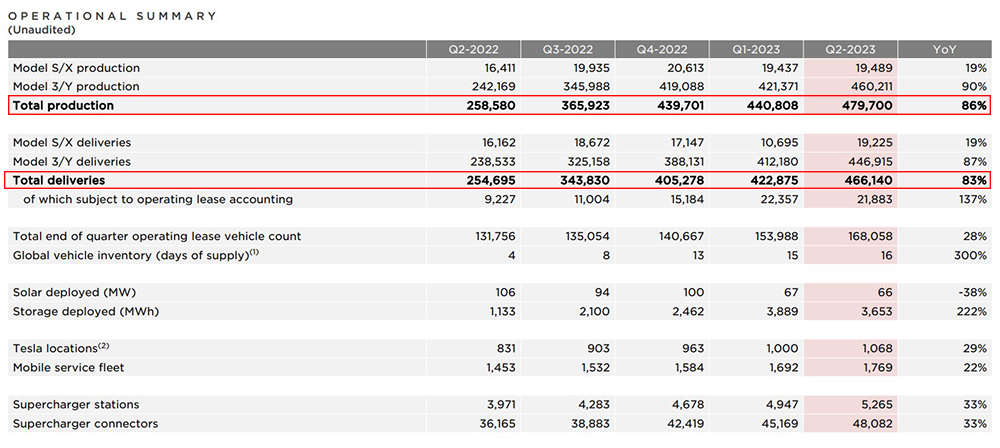Select Total deliveries value 405,278
This screenshot has width=1000, height=448.
677,180
